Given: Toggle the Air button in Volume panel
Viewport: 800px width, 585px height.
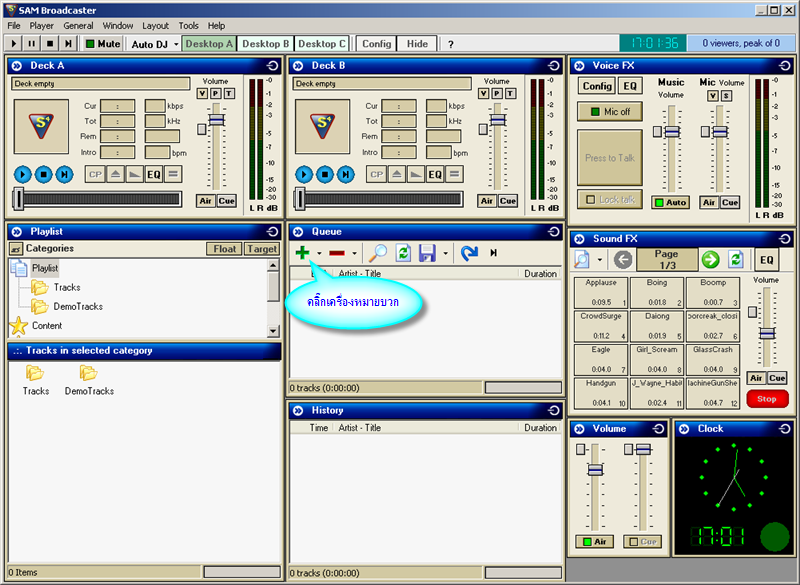Looking at the screenshot, I should pyautogui.click(x=594, y=542).
